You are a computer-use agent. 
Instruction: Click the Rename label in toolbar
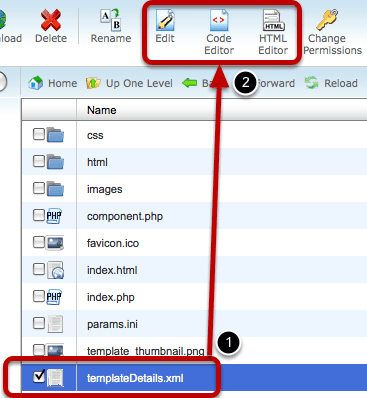[111, 38]
